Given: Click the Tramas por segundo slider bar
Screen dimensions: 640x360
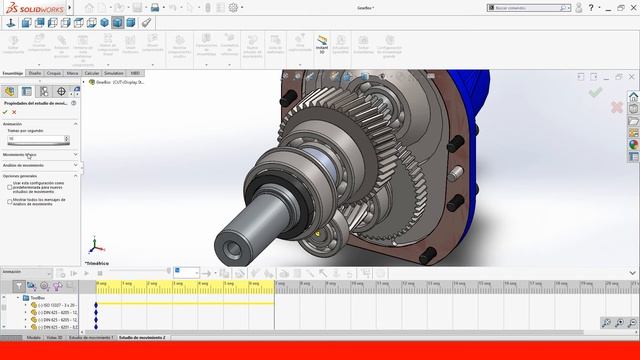Looking at the screenshot, I should 38,144.
